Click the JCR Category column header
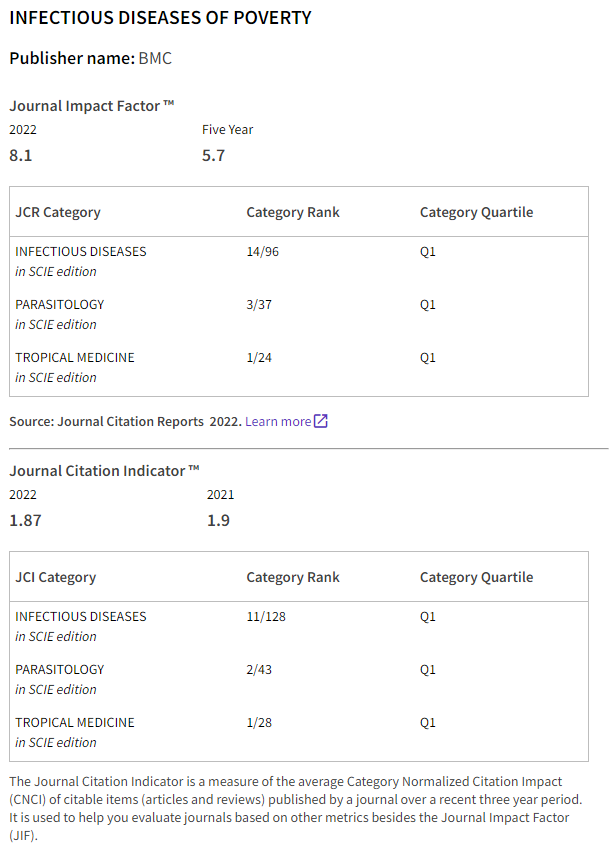Viewport: 614px width, 843px height. tap(58, 212)
